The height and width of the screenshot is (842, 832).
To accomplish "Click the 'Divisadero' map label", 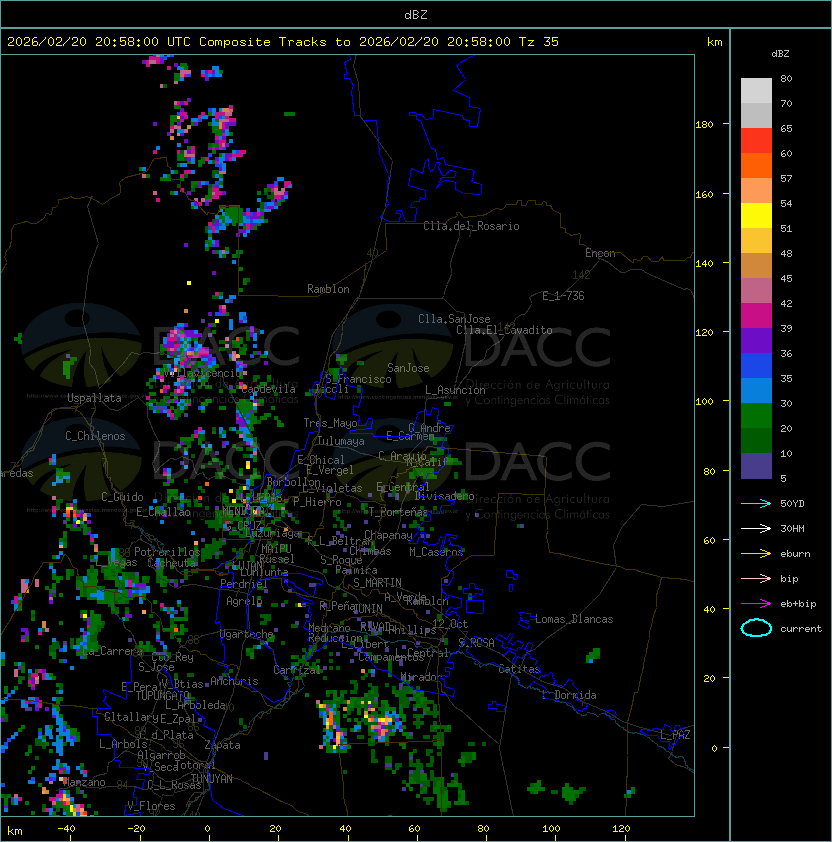I will click(445, 496).
